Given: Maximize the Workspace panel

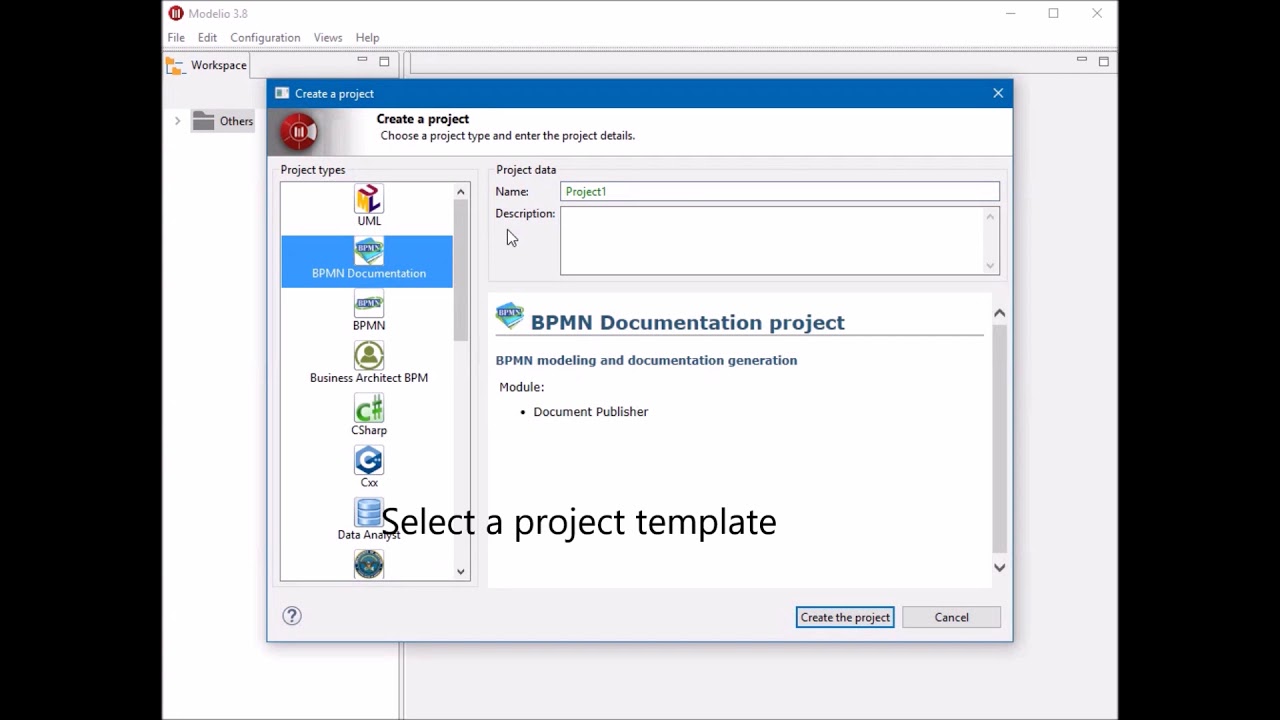Looking at the screenshot, I should click(384, 61).
